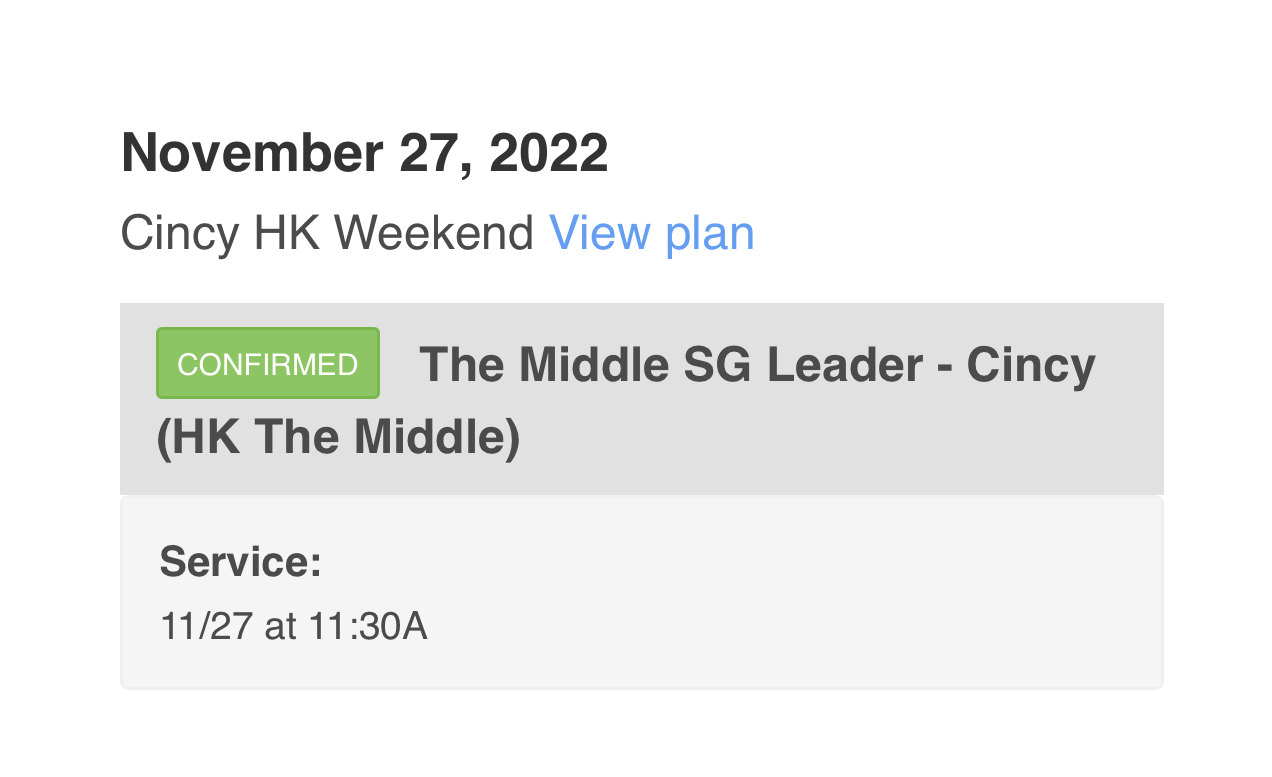Click the (HK The Middle) team name
Image resolution: width=1272 pixels, height=777 pixels.
(x=338, y=438)
